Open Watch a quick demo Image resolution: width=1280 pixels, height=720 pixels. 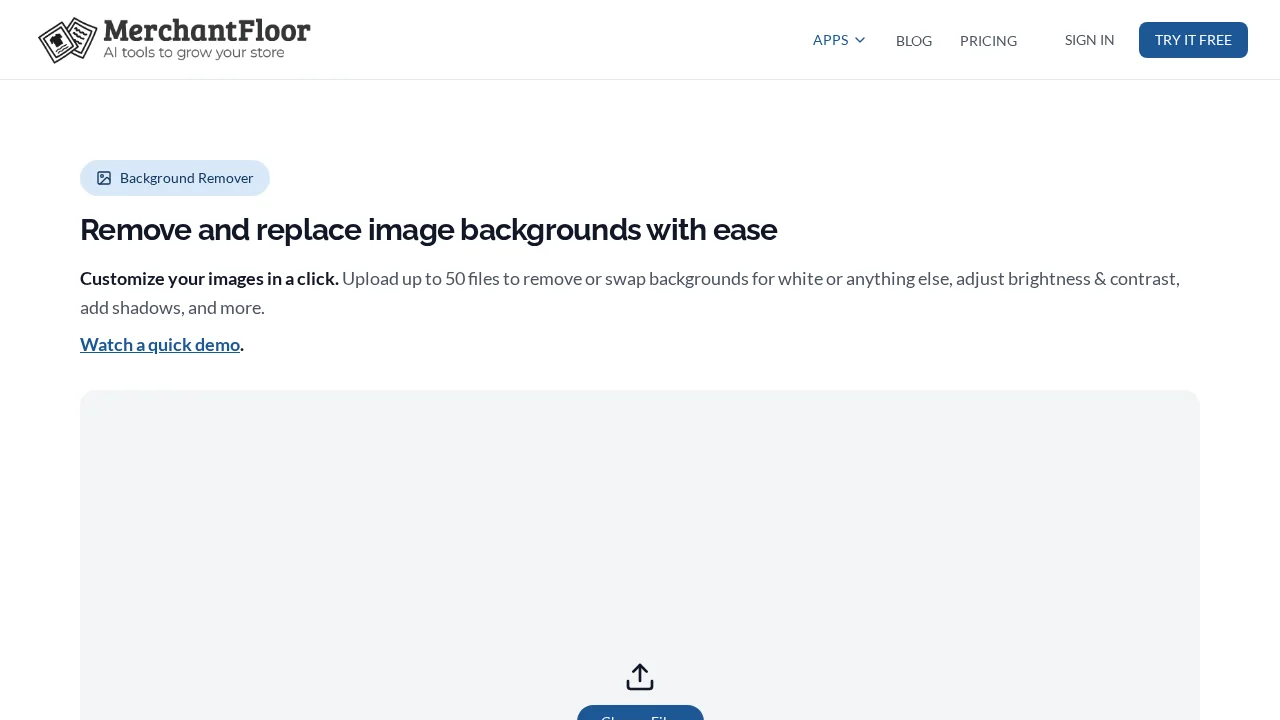[x=159, y=344]
